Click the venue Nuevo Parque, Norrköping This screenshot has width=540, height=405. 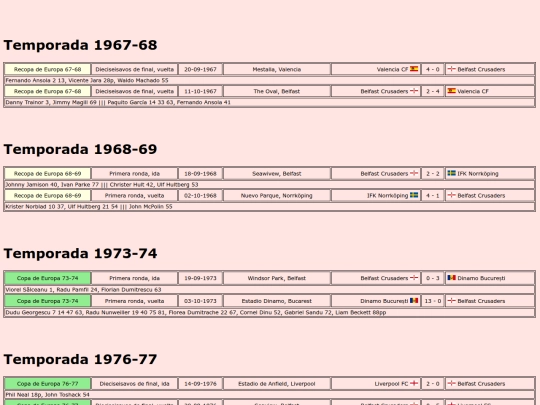277,196
